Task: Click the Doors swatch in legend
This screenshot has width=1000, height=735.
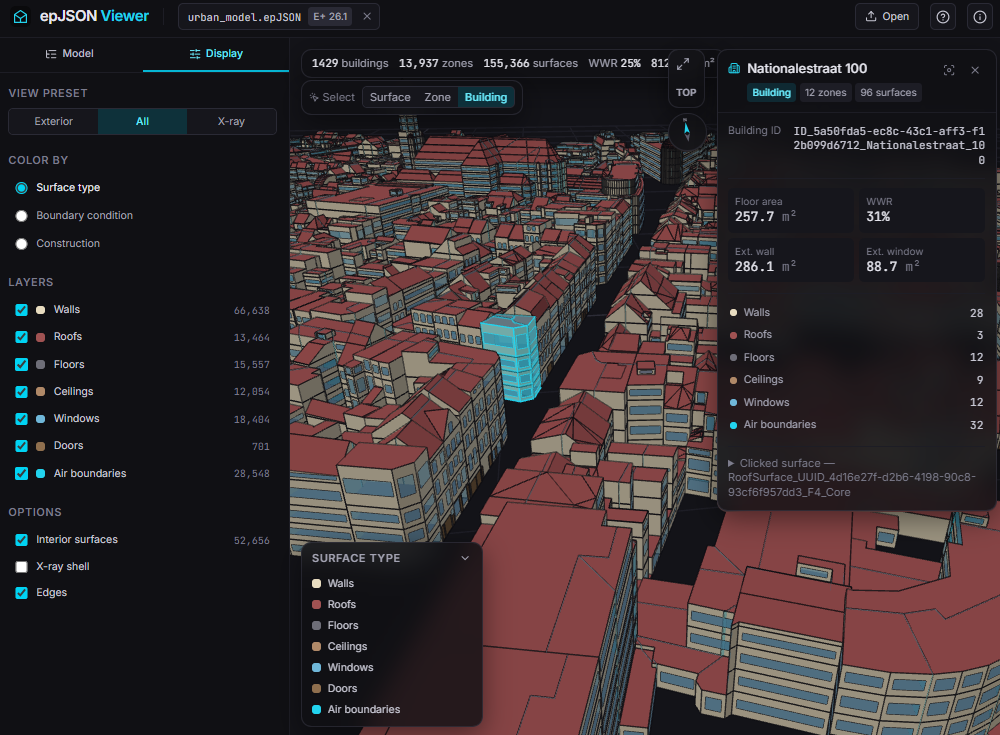Action: 316,688
